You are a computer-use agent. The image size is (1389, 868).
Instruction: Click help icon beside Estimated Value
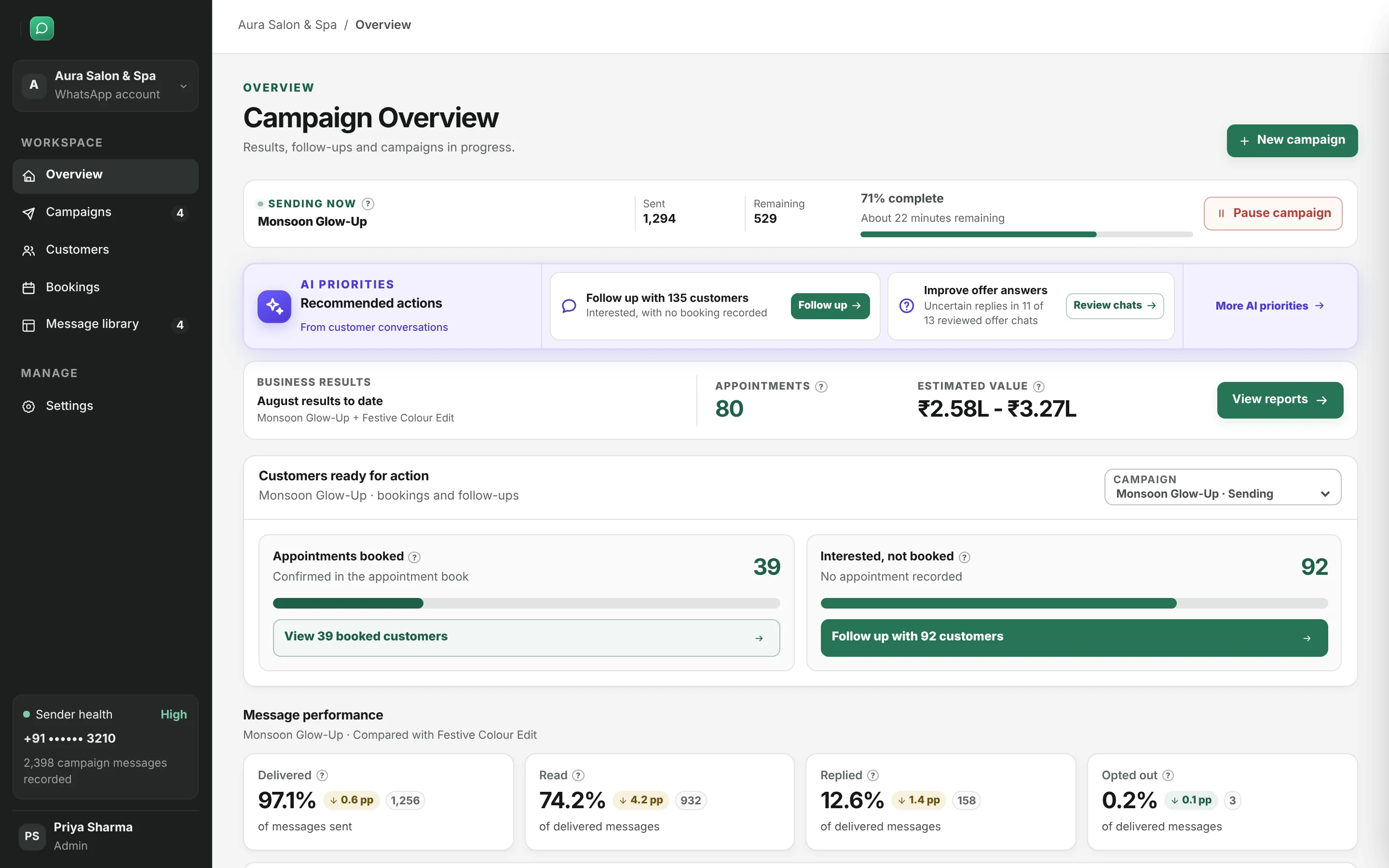[1039, 386]
